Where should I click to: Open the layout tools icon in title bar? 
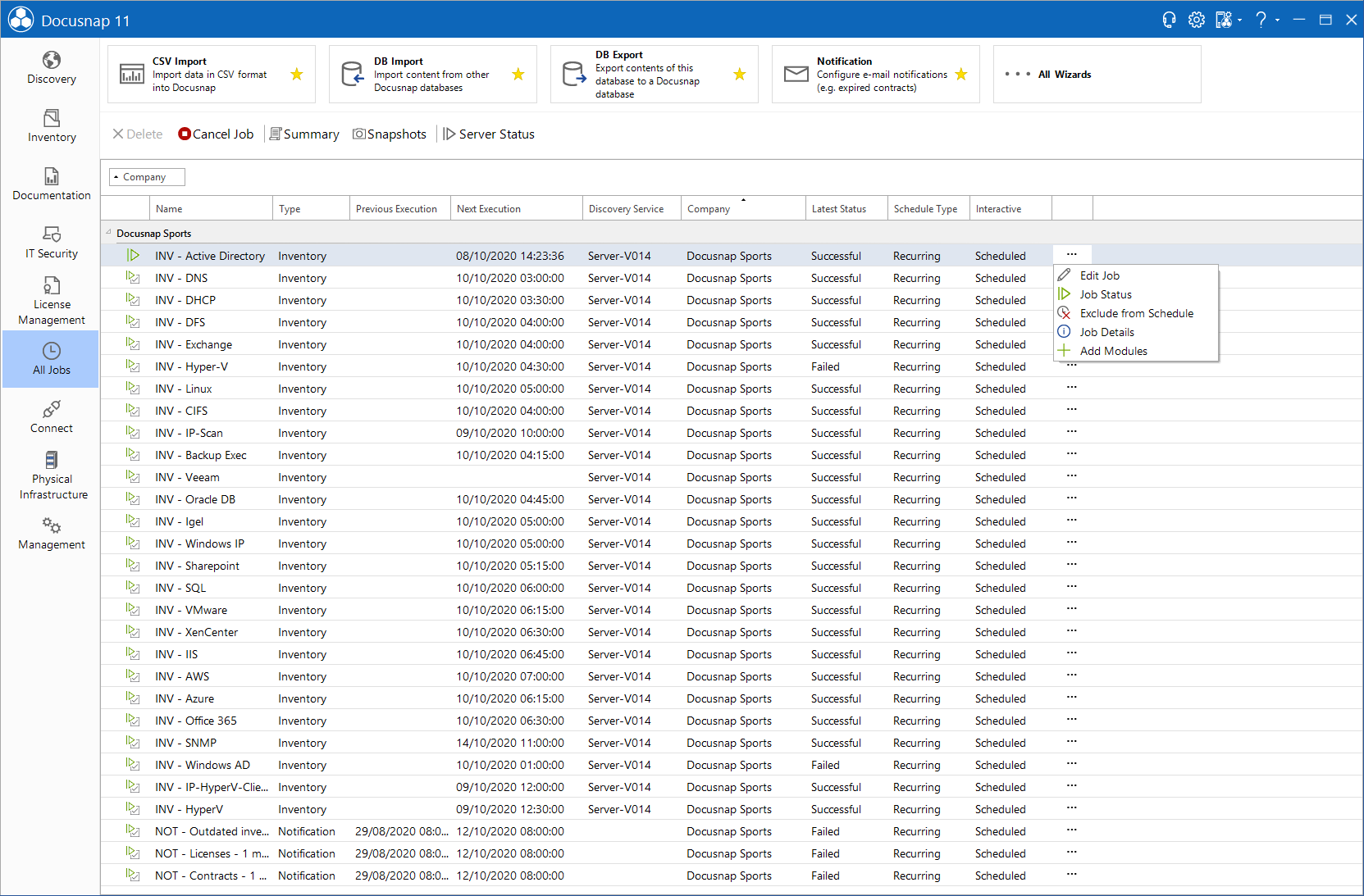click(1224, 20)
